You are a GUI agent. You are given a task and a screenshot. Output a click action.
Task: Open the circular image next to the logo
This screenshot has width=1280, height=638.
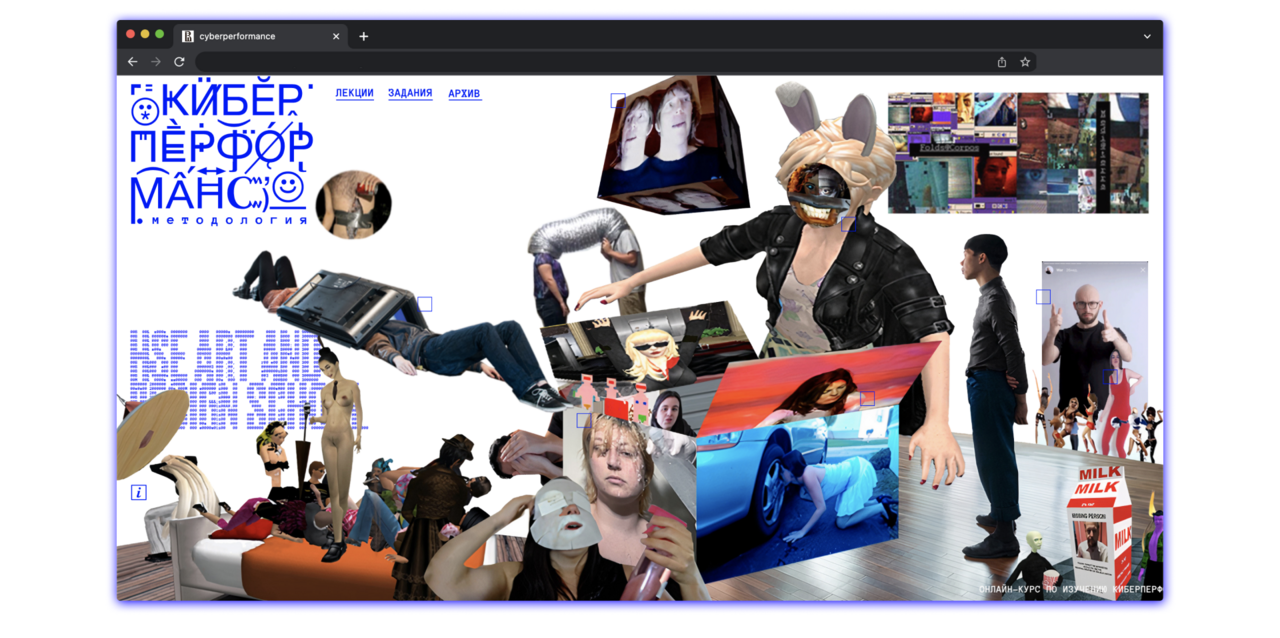point(353,204)
